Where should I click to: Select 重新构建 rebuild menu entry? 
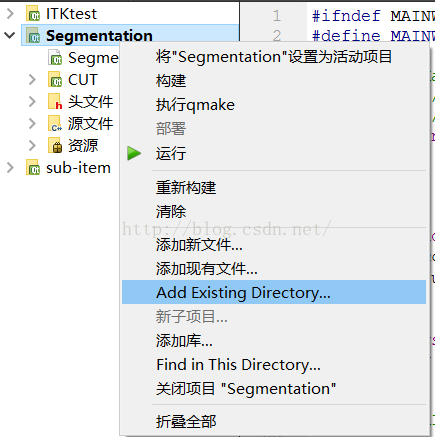point(274,187)
